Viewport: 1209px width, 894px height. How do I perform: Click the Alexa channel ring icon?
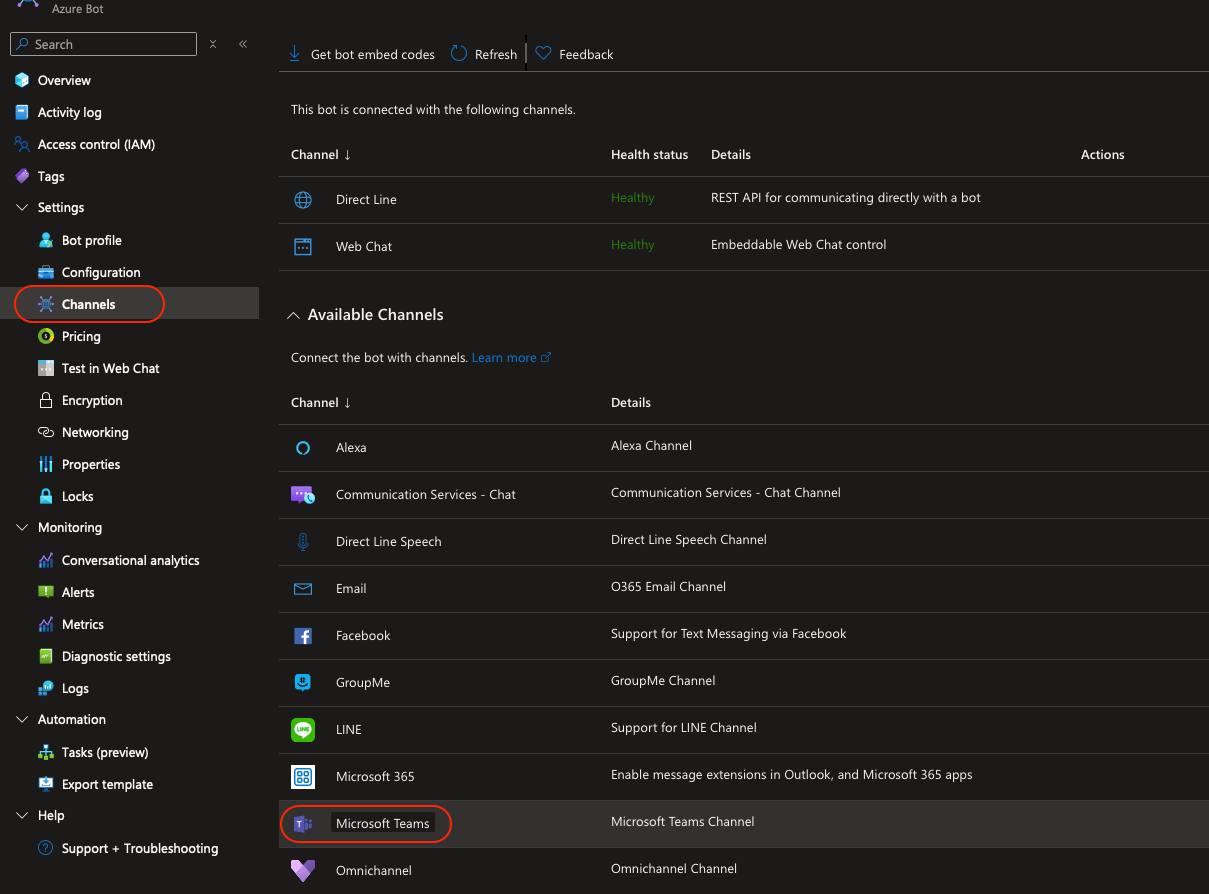303,448
